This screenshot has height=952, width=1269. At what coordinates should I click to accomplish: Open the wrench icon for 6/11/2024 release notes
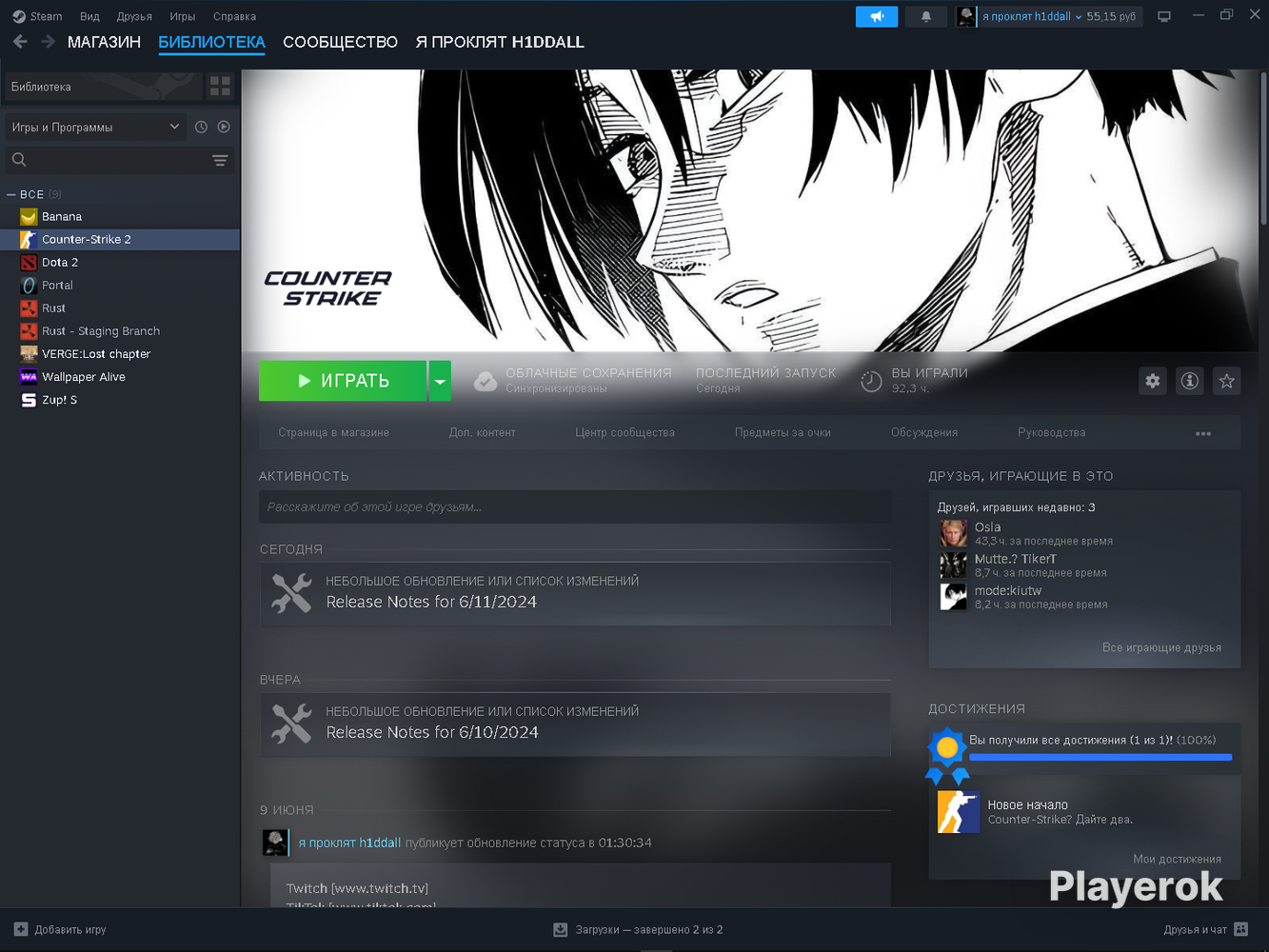291,592
